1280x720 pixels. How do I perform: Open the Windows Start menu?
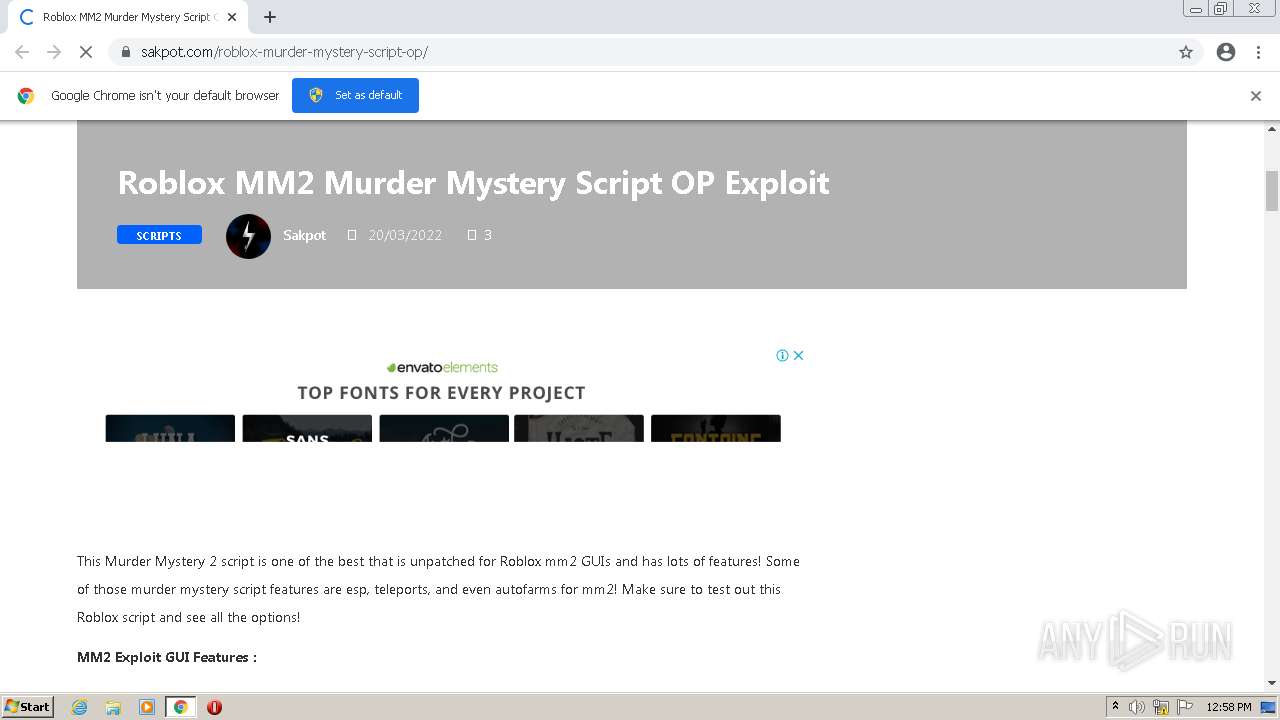pyautogui.click(x=28, y=707)
